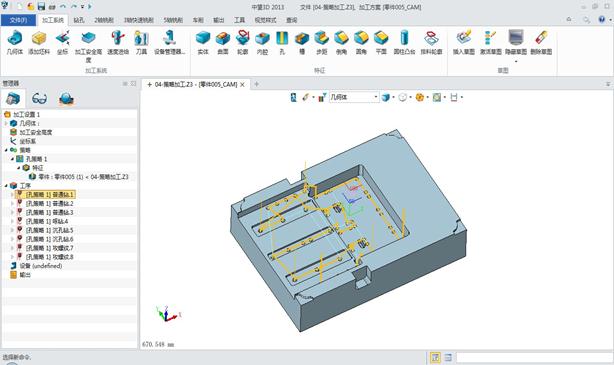Select the 设备 (undefined) tree entry
This screenshot has height=365, width=614.
click(41, 266)
